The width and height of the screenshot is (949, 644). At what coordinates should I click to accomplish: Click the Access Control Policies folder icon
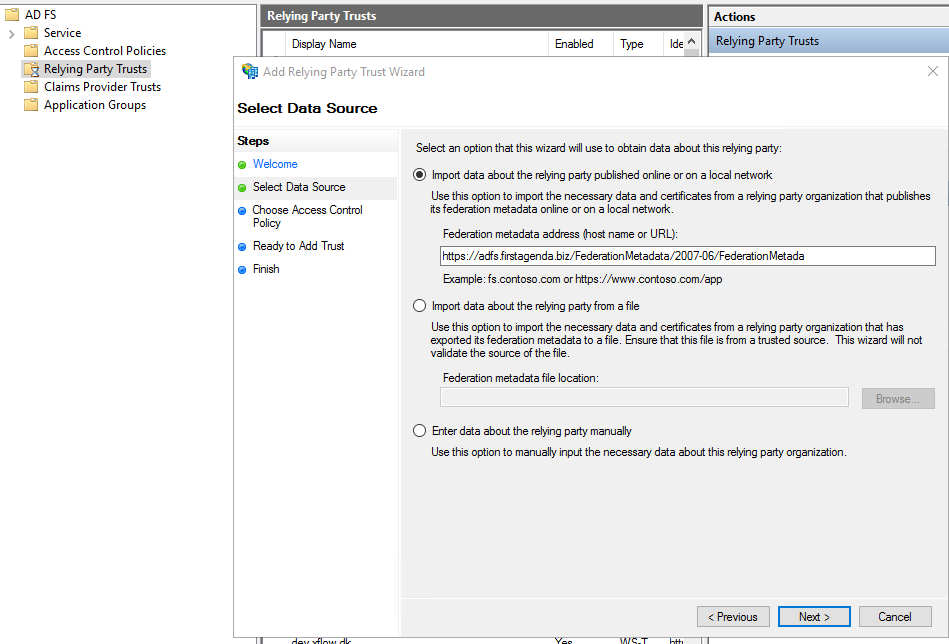pos(31,51)
